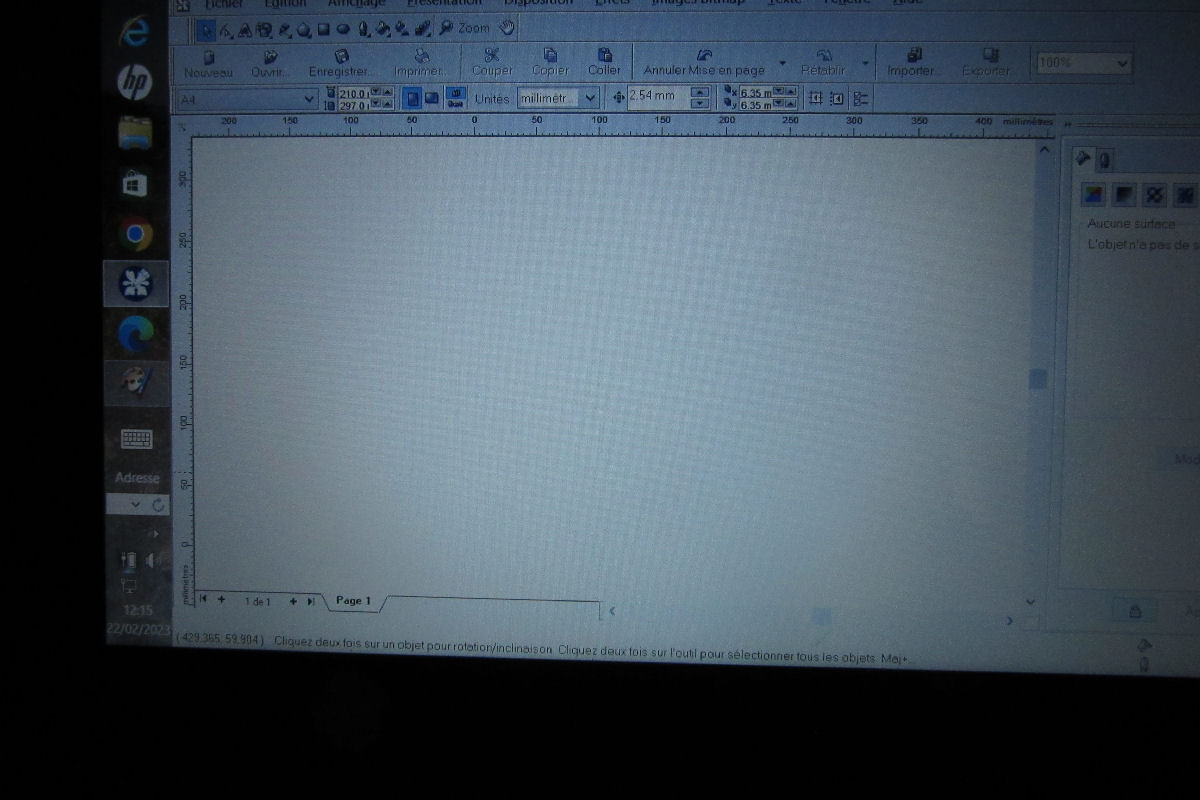Image resolution: width=1200 pixels, height=800 pixels.
Task: Select the Pick (arrow) tool
Action: [205, 29]
